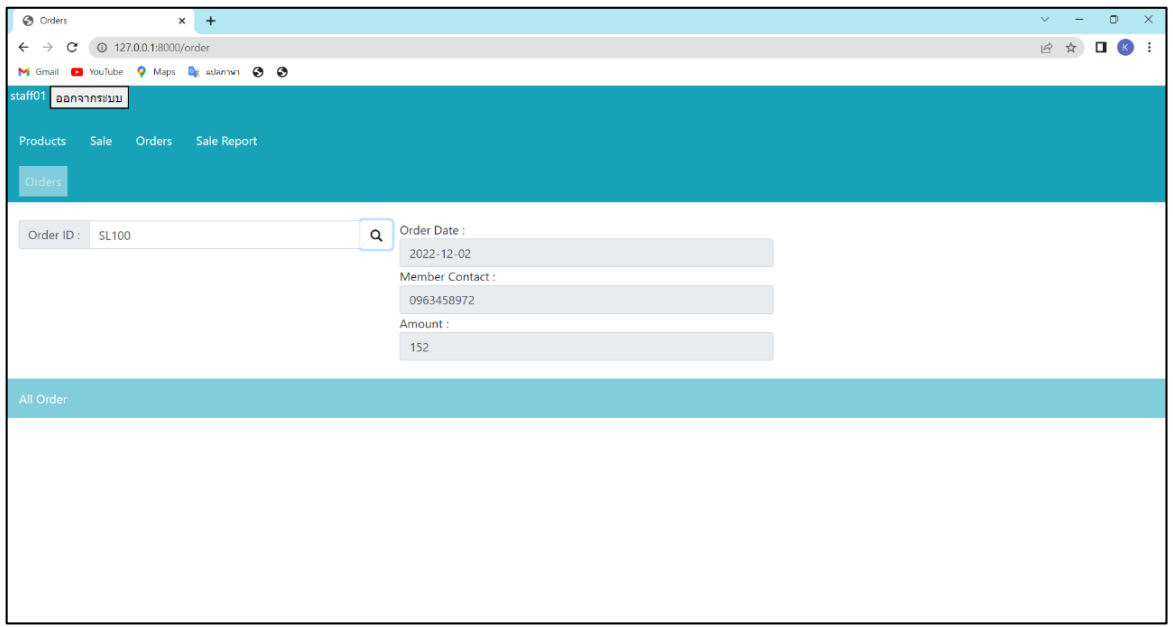Open the Gmail bookmark
This screenshot has height=627, width=1173.
coord(36,71)
